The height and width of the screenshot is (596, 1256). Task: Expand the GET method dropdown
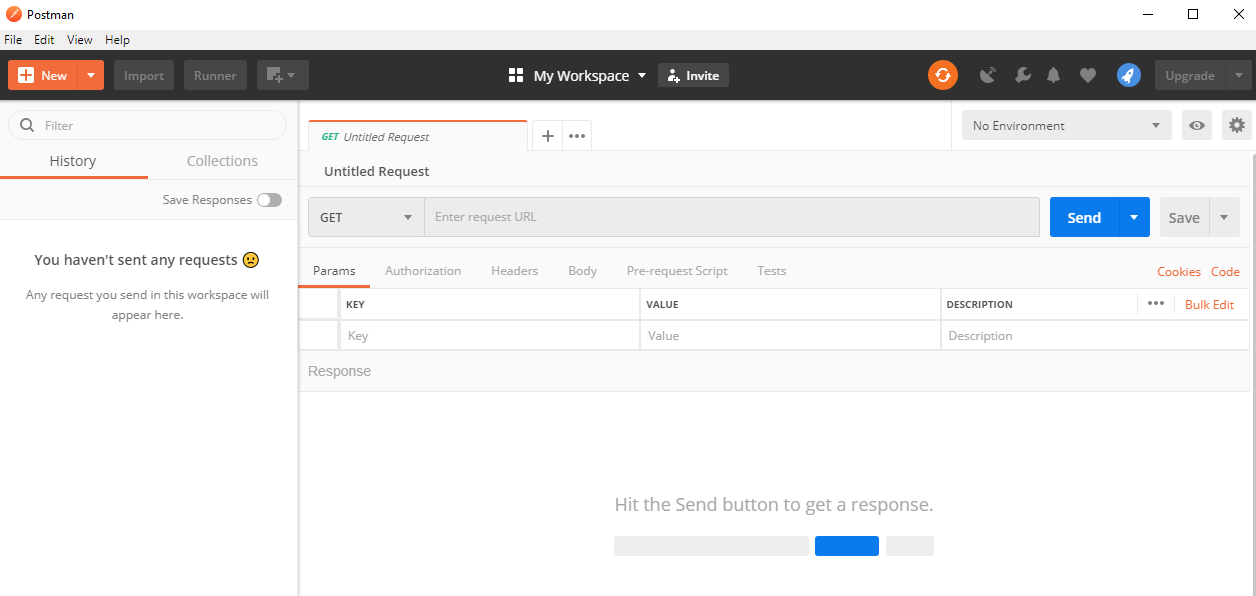coord(366,217)
